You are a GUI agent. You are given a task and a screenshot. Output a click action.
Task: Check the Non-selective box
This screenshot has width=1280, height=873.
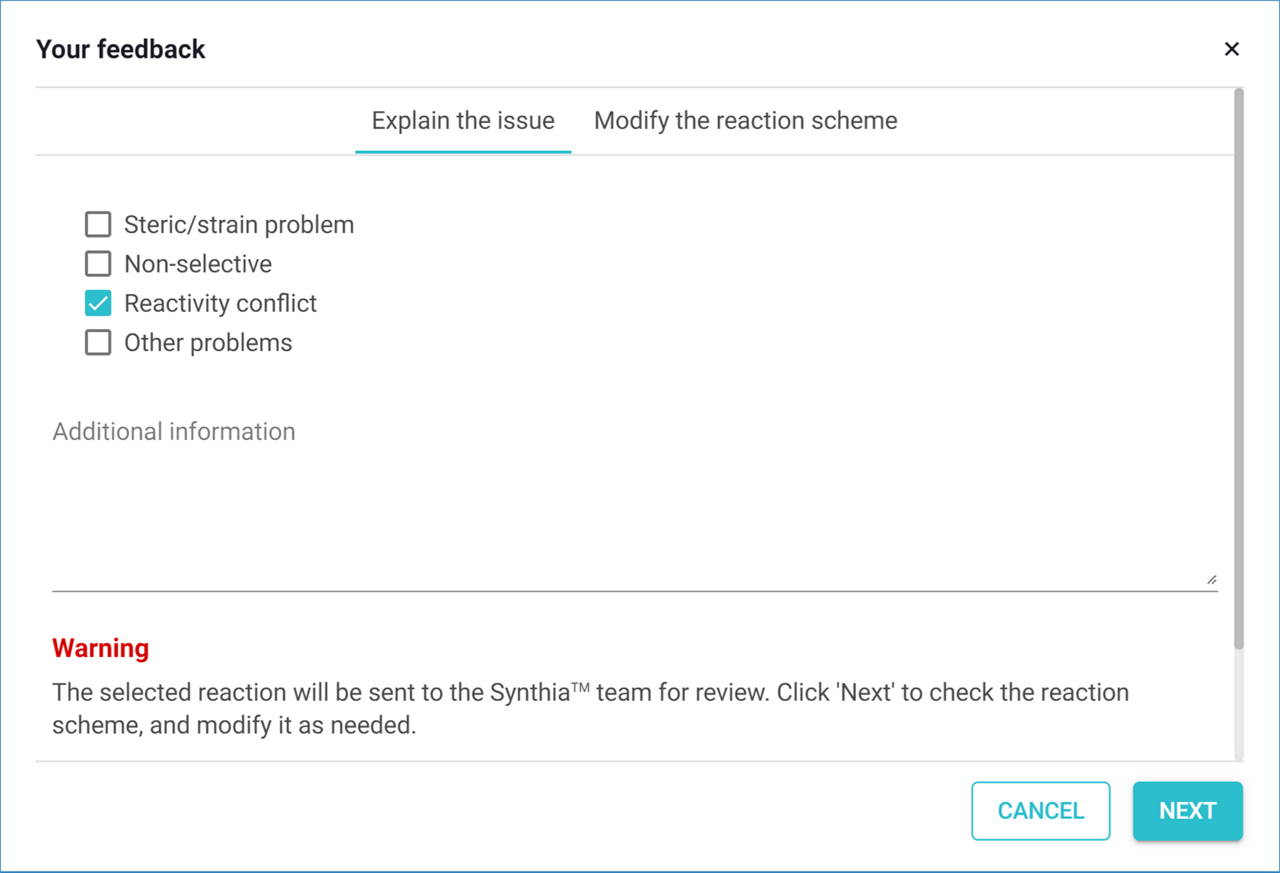(x=98, y=264)
